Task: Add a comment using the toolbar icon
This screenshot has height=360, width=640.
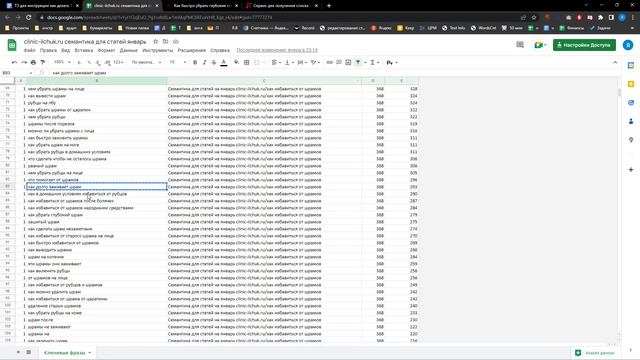Action: pos(339,62)
